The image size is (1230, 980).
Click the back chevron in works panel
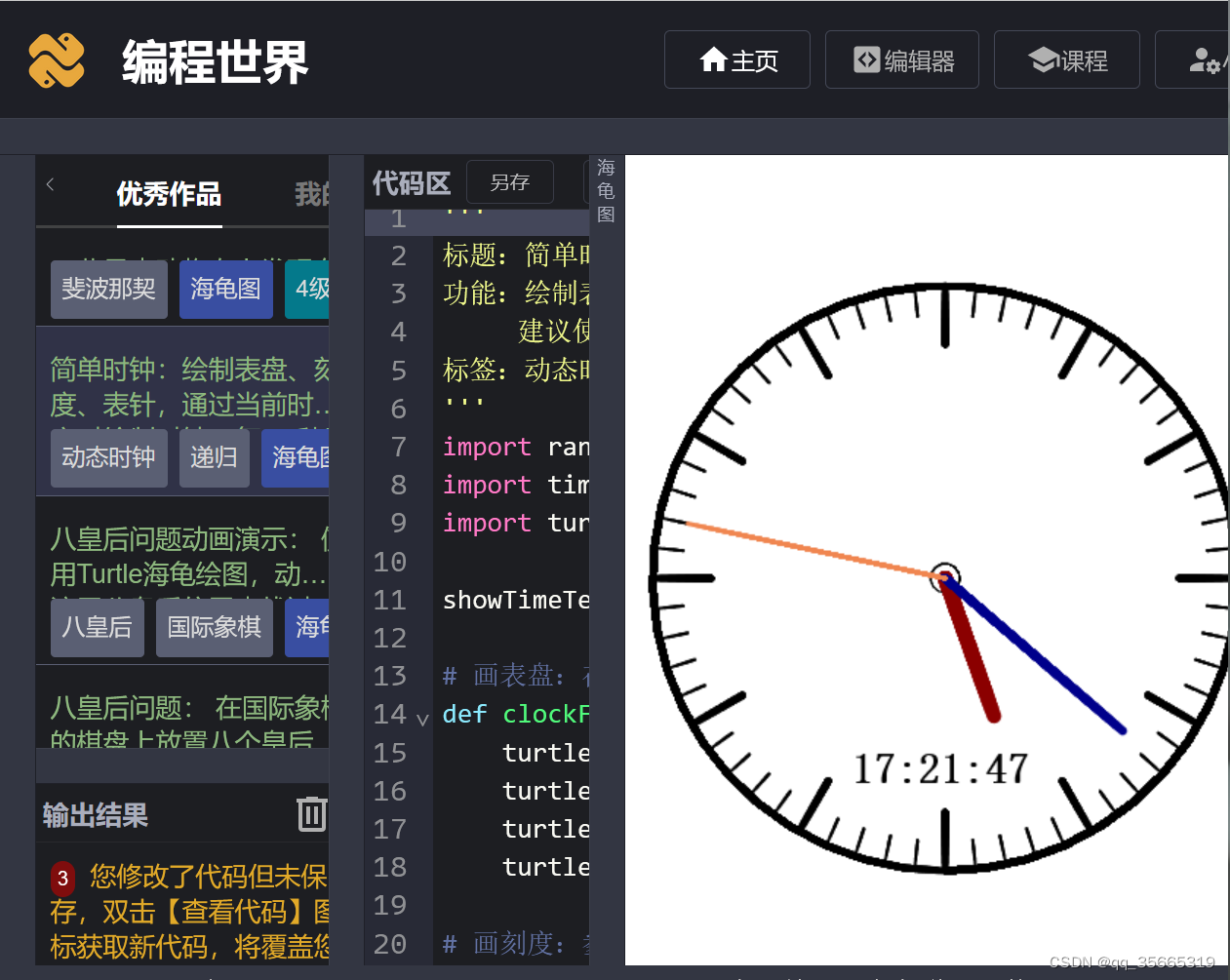tap(50, 183)
